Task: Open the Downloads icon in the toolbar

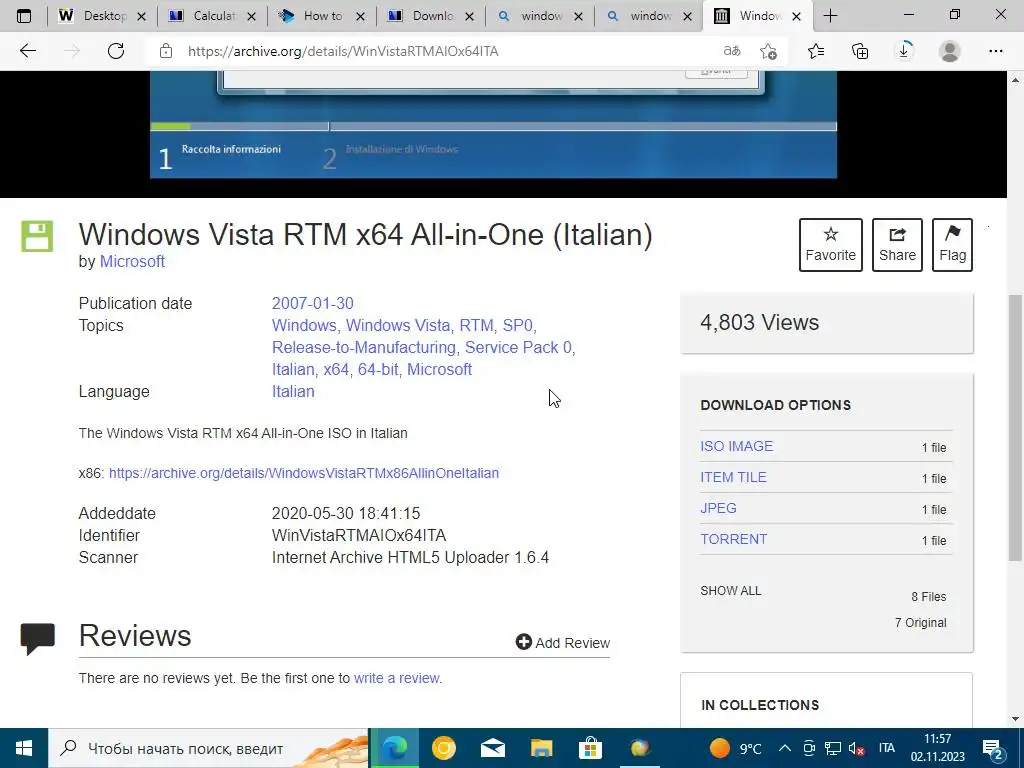Action: coord(904,51)
